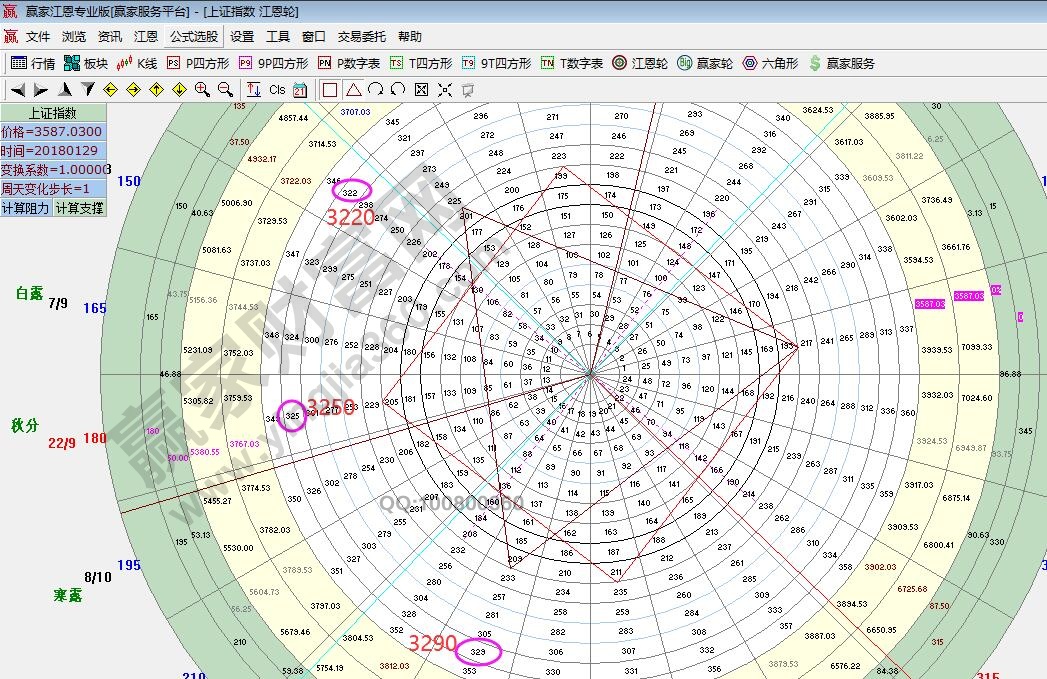Viewport: 1047px width, 679px height.
Task: Click the yellow left-arrow diamond icon
Action: pyautogui.click(x=110, y=89)
